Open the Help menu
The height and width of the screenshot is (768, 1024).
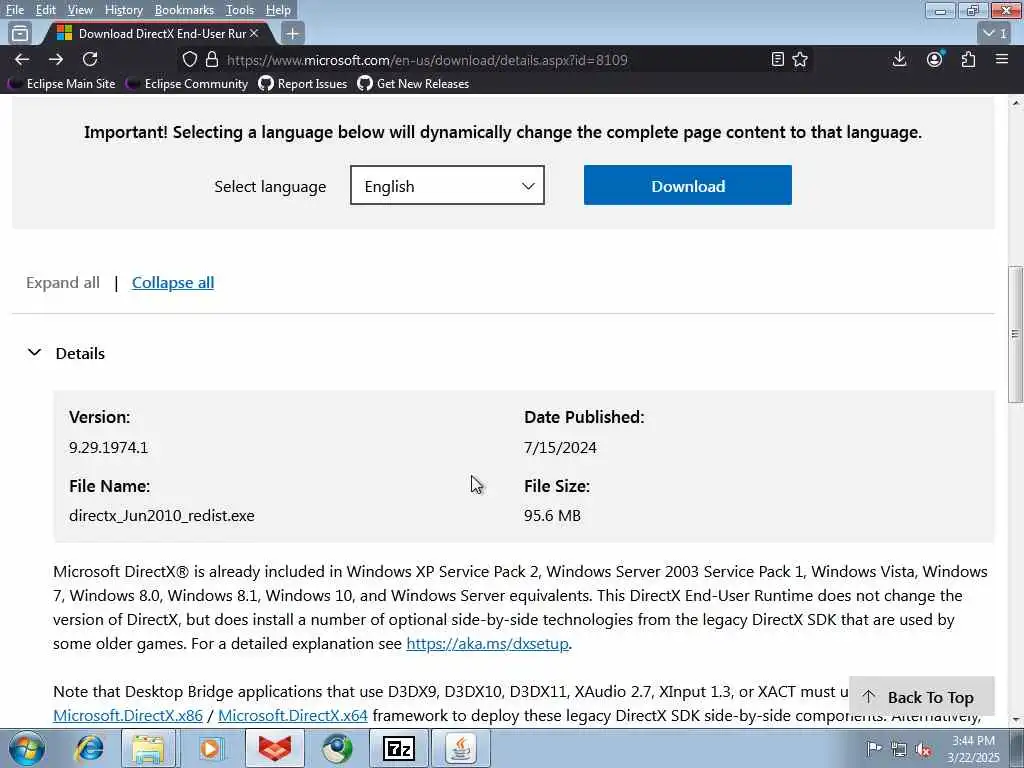click(x=278, y=10)
